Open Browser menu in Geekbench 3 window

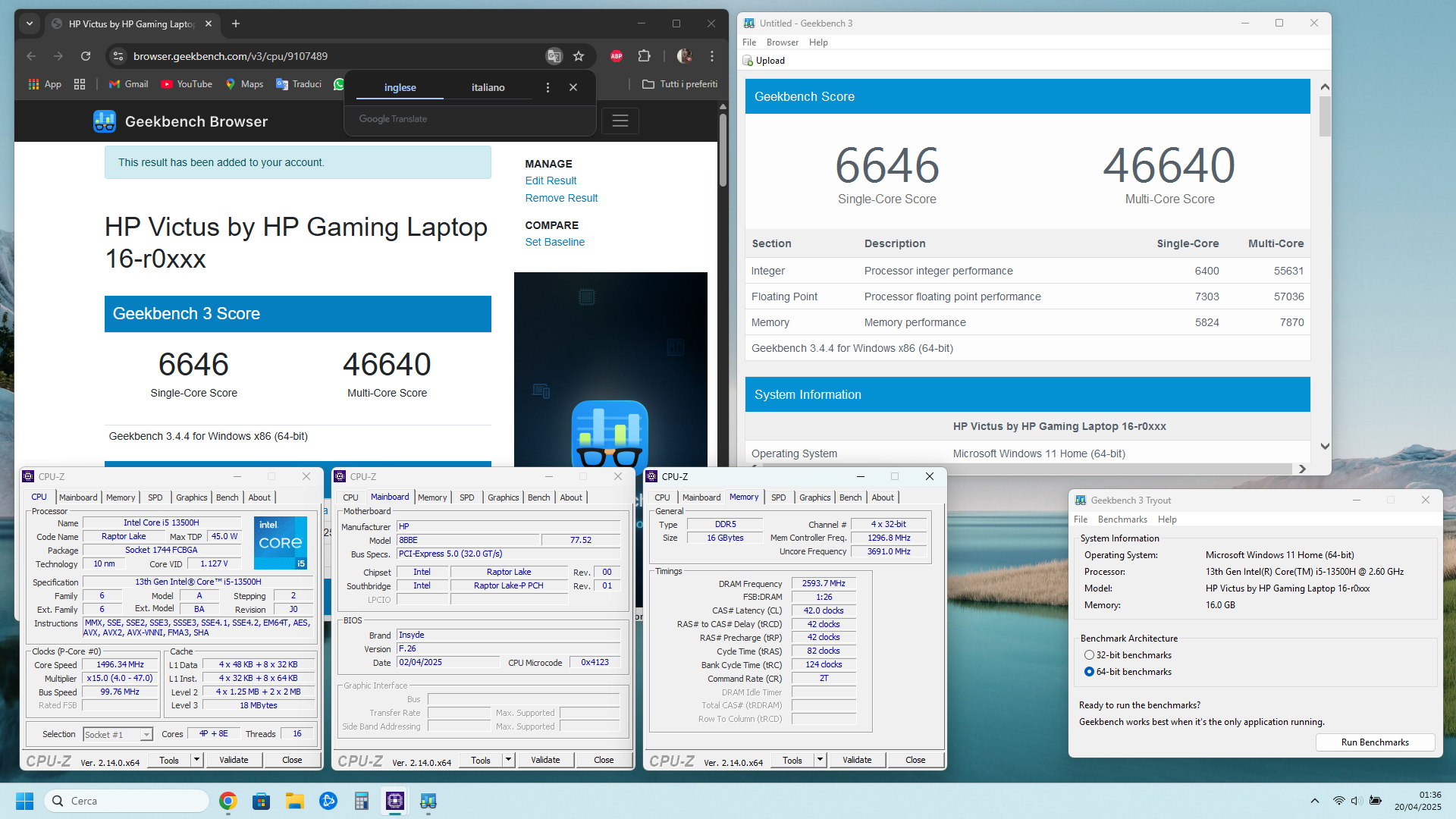point(782,42)
